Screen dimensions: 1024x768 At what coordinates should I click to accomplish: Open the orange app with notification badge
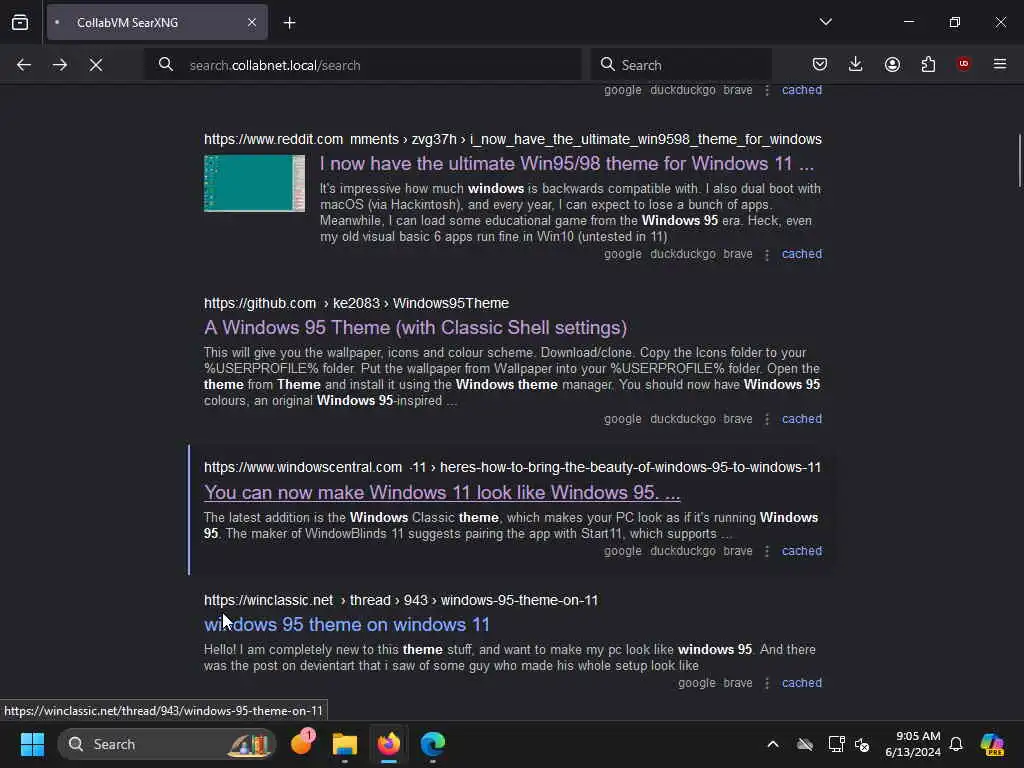(x=302, y=743)
